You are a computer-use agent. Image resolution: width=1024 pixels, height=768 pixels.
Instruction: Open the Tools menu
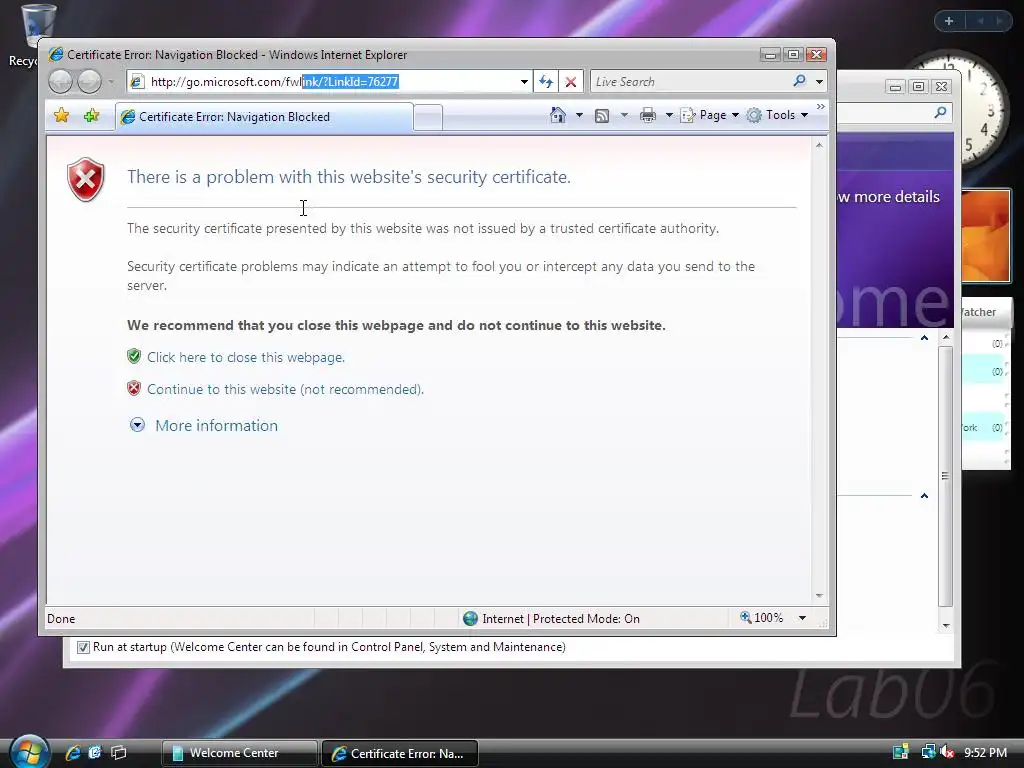click(x=778, y=115)
